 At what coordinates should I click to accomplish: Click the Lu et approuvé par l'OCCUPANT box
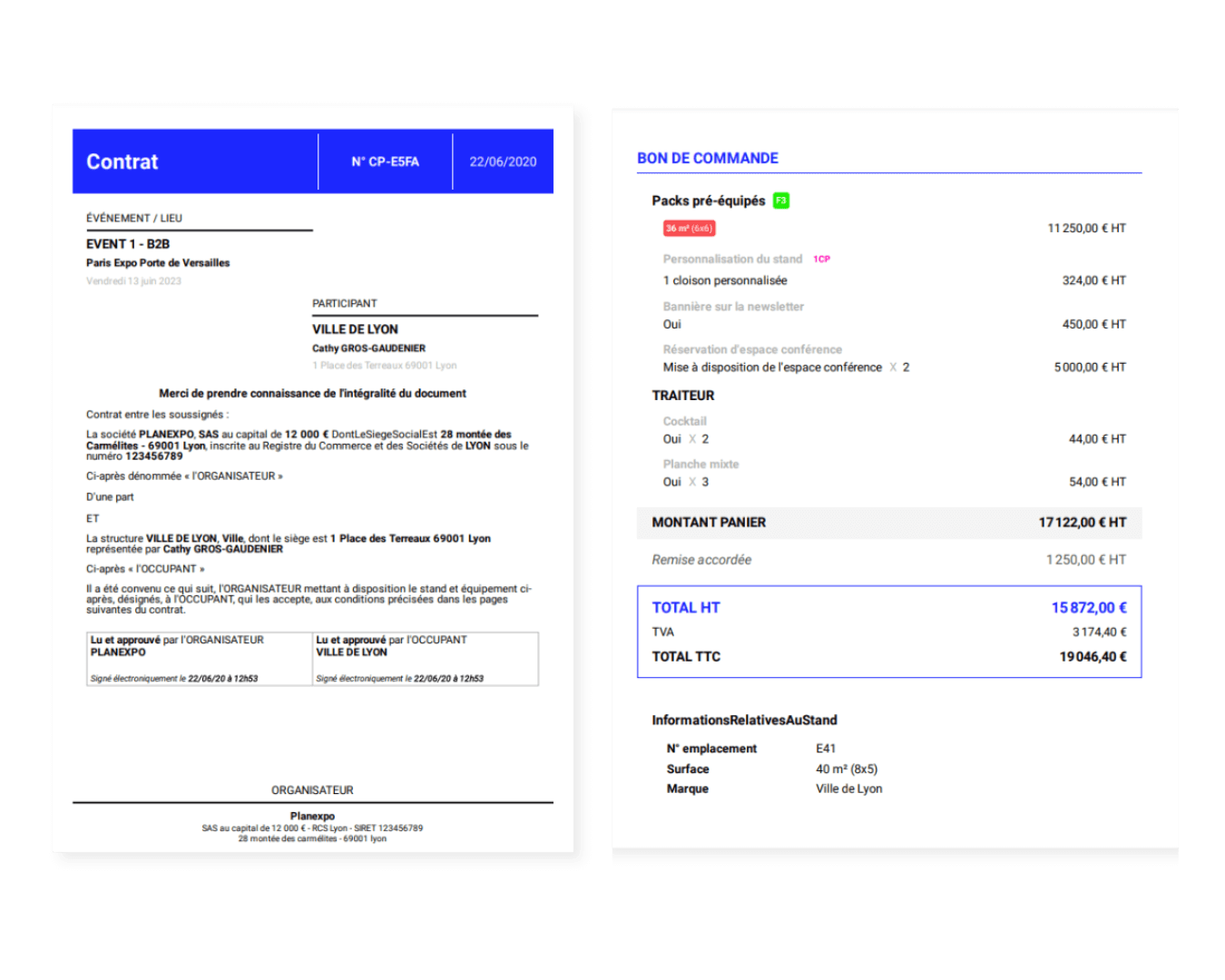coord(426,659)
